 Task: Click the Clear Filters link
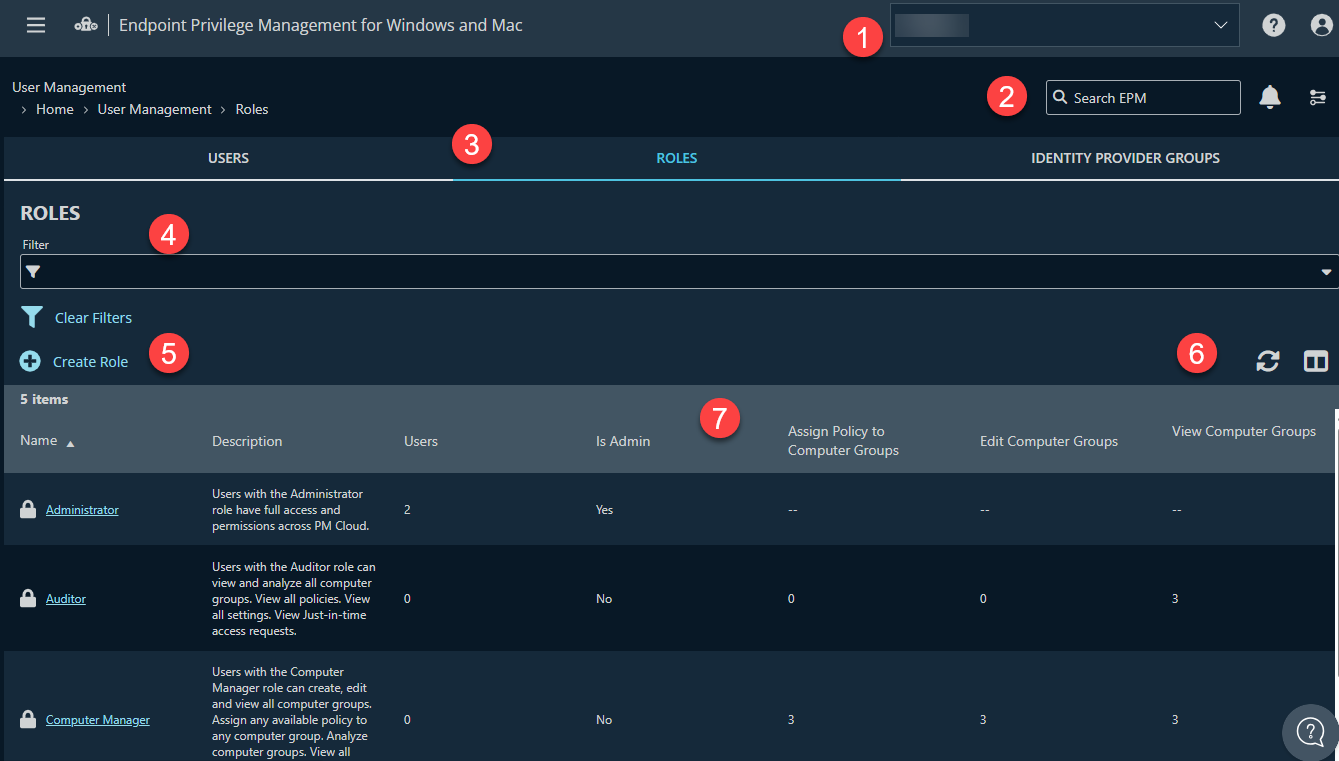(x=93, y=317)
